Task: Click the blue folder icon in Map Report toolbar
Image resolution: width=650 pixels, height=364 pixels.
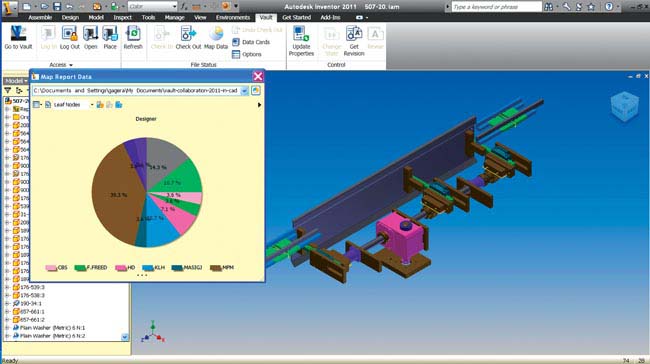Action: click(x=119, y=105)
